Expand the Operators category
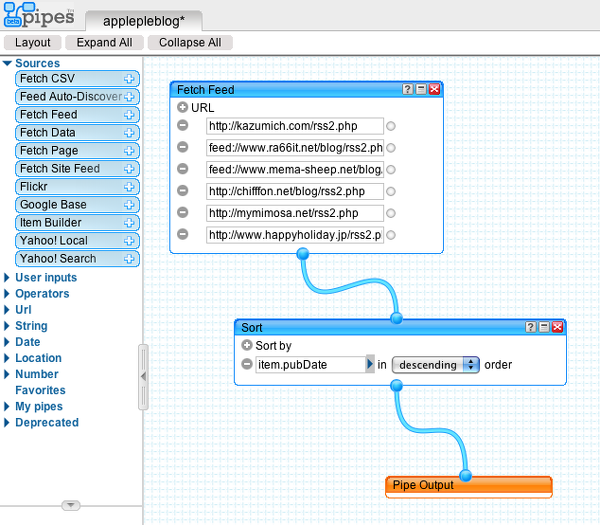This screenshot has height=525, width=600. click(x=7, y=293)
